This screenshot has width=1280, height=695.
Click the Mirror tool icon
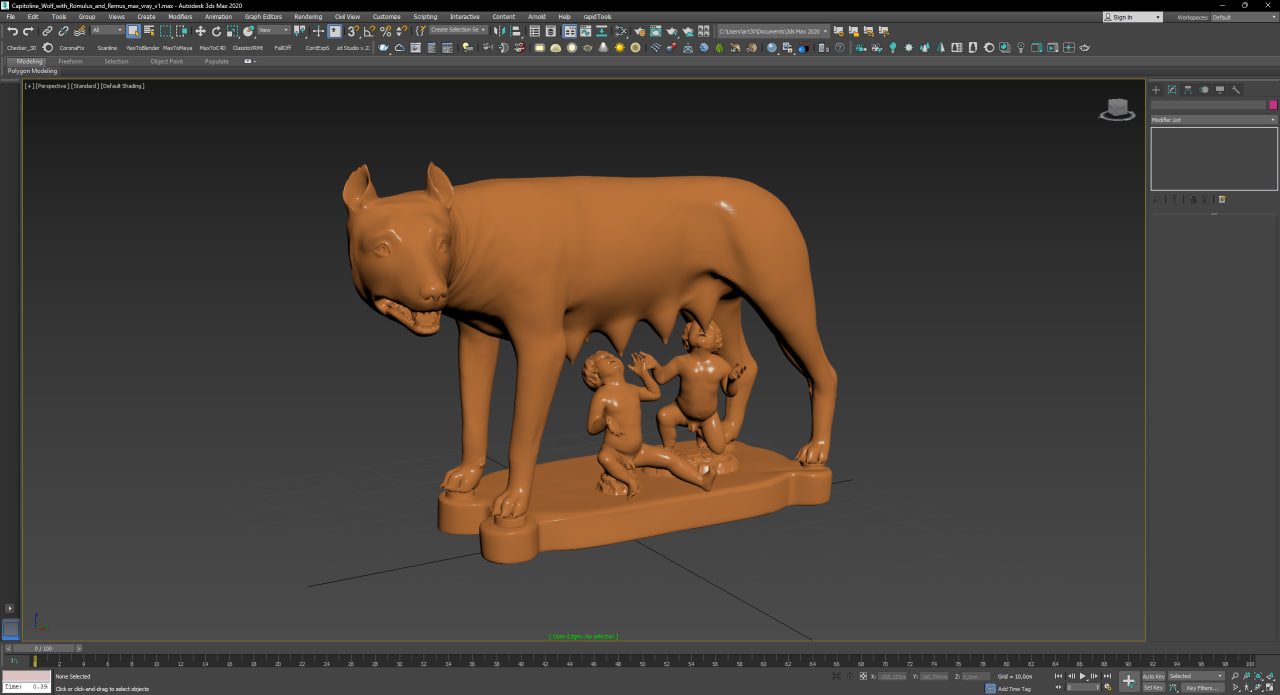[499, 31]
